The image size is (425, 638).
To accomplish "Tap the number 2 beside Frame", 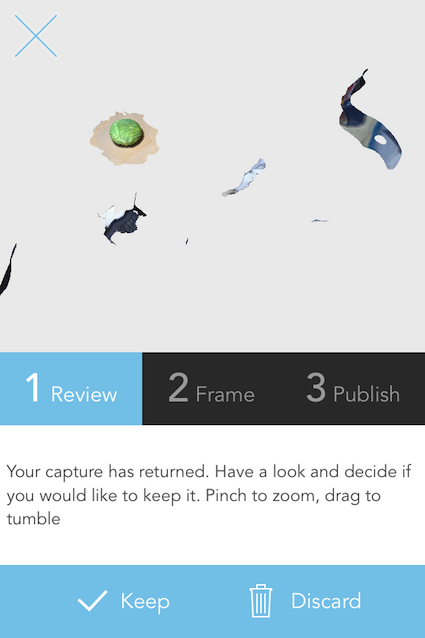I will pyautogui.click(x=179, y=388).
